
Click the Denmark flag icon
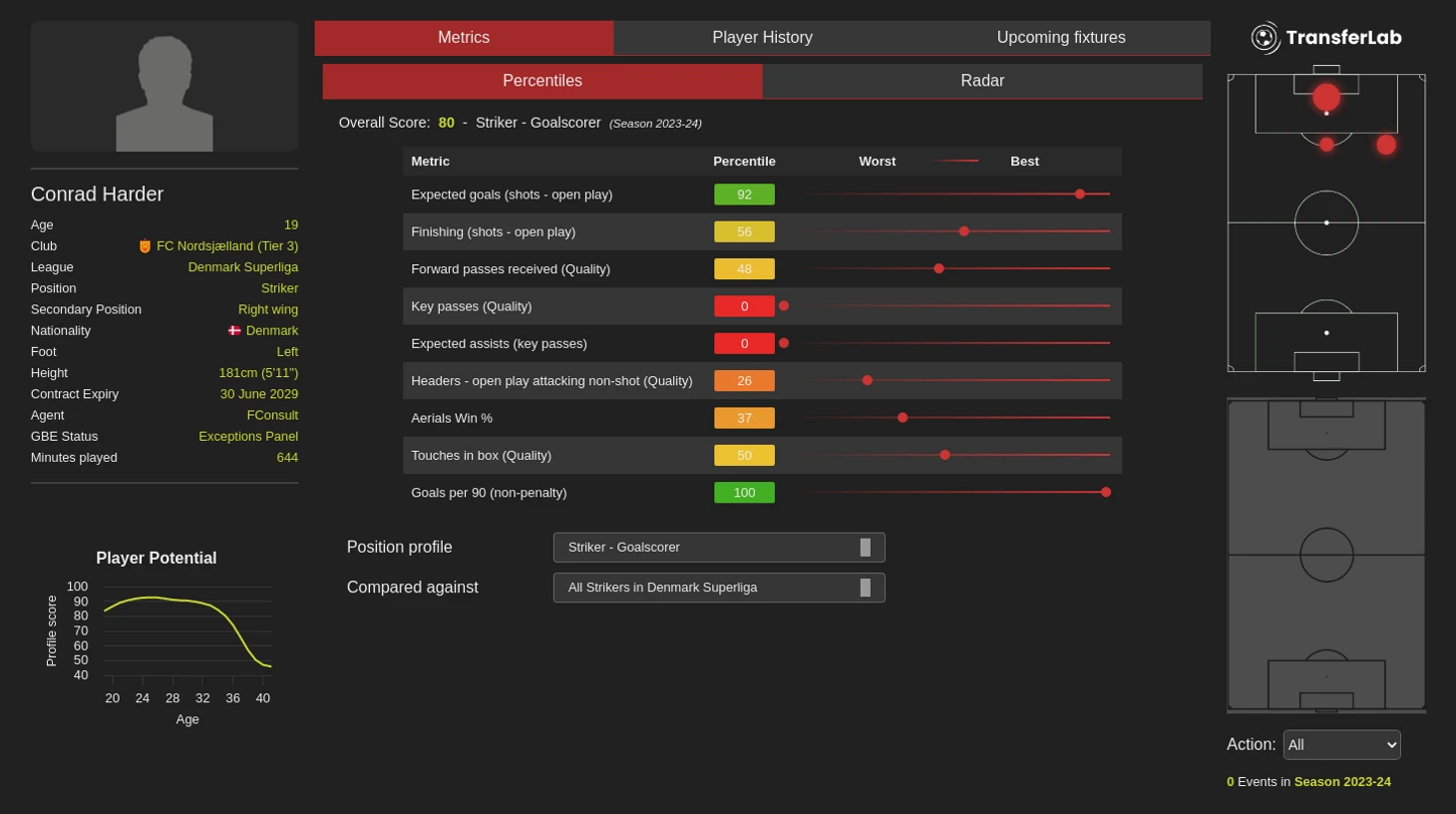click(234, 331)
